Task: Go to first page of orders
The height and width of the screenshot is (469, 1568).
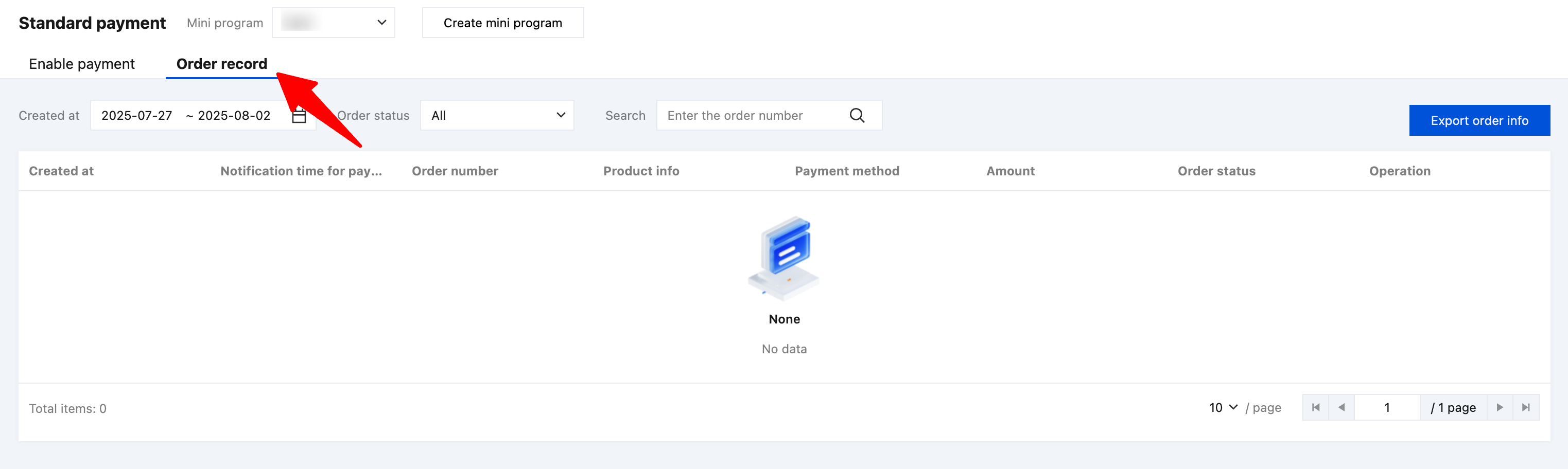Action: click(x=1315, y=408)
